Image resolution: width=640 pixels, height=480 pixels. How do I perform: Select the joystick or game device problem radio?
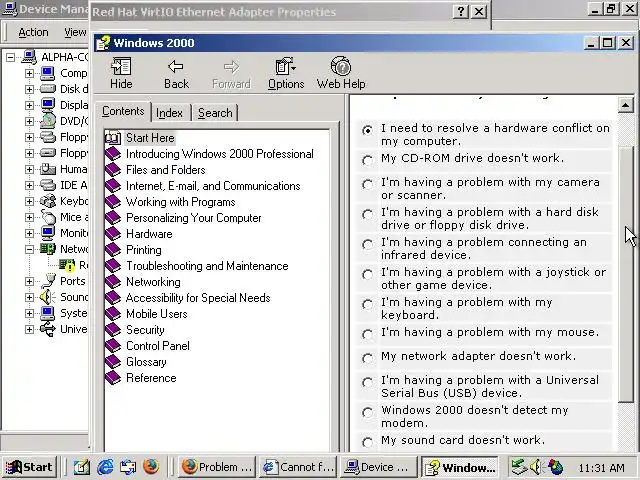367,274
